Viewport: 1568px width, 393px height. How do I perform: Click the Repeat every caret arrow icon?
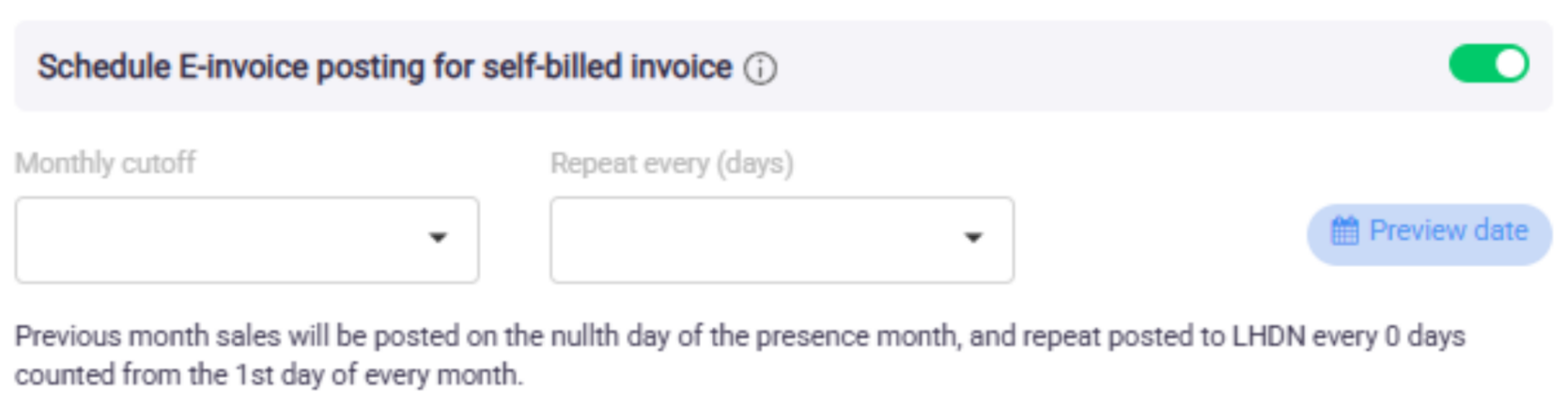[x=973, y=238]
